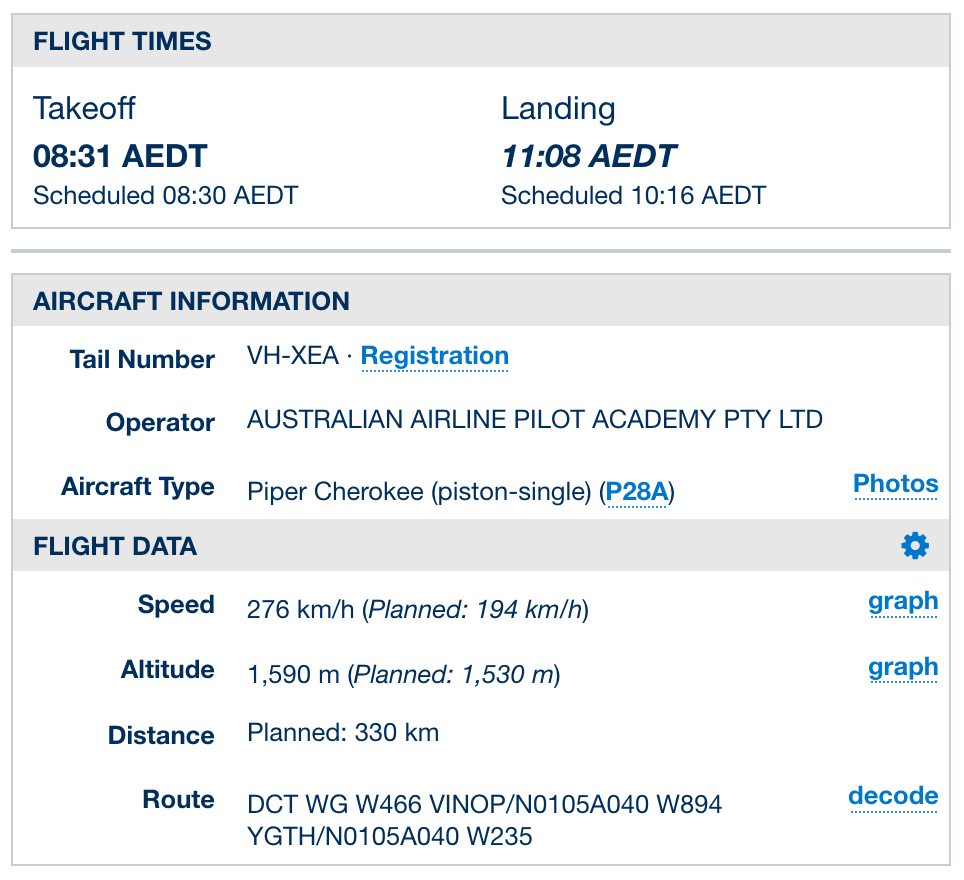Click the FLIGHT DATA header title
The image size is (964, 880).
click(115, 547)
